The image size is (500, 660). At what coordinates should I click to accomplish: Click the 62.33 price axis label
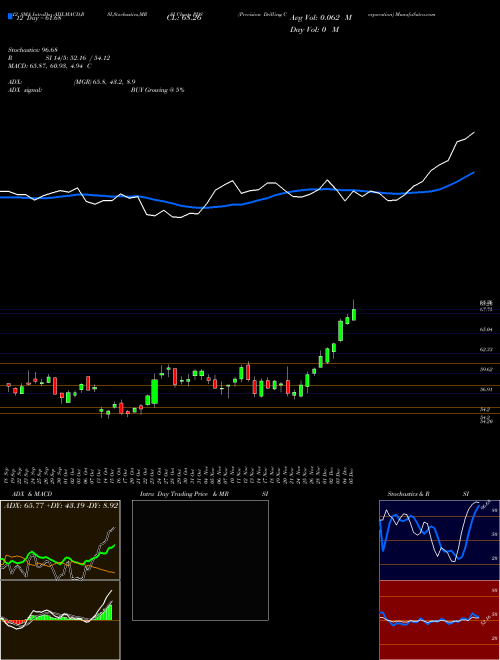486,349
